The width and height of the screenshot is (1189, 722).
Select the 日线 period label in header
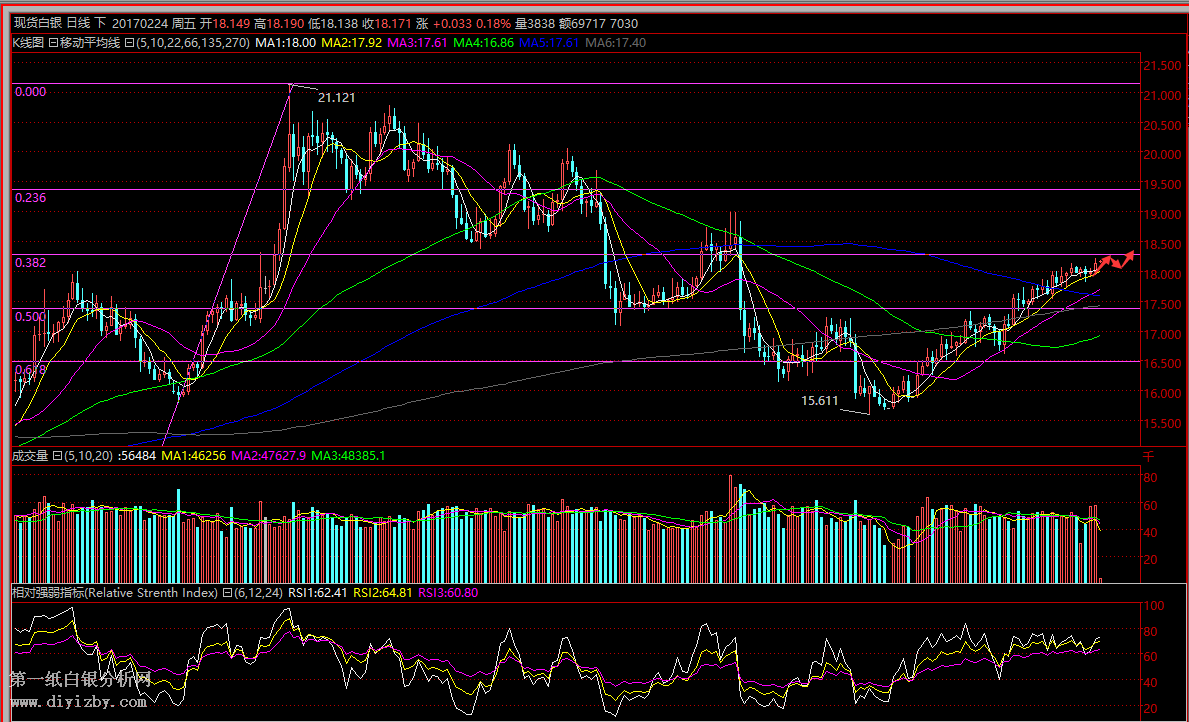point(78,24)
